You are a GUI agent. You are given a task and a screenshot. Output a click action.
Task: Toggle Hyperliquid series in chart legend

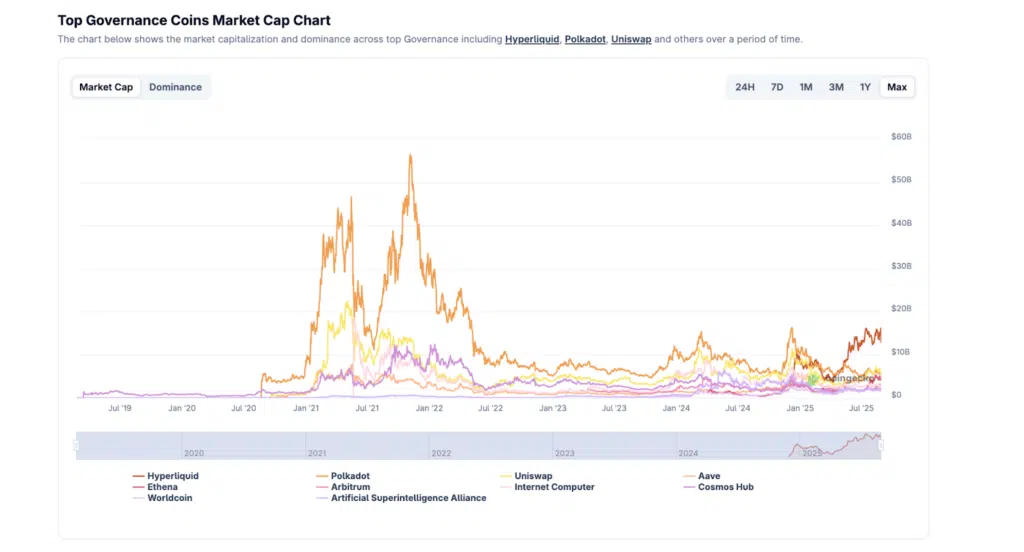[172, 476]
